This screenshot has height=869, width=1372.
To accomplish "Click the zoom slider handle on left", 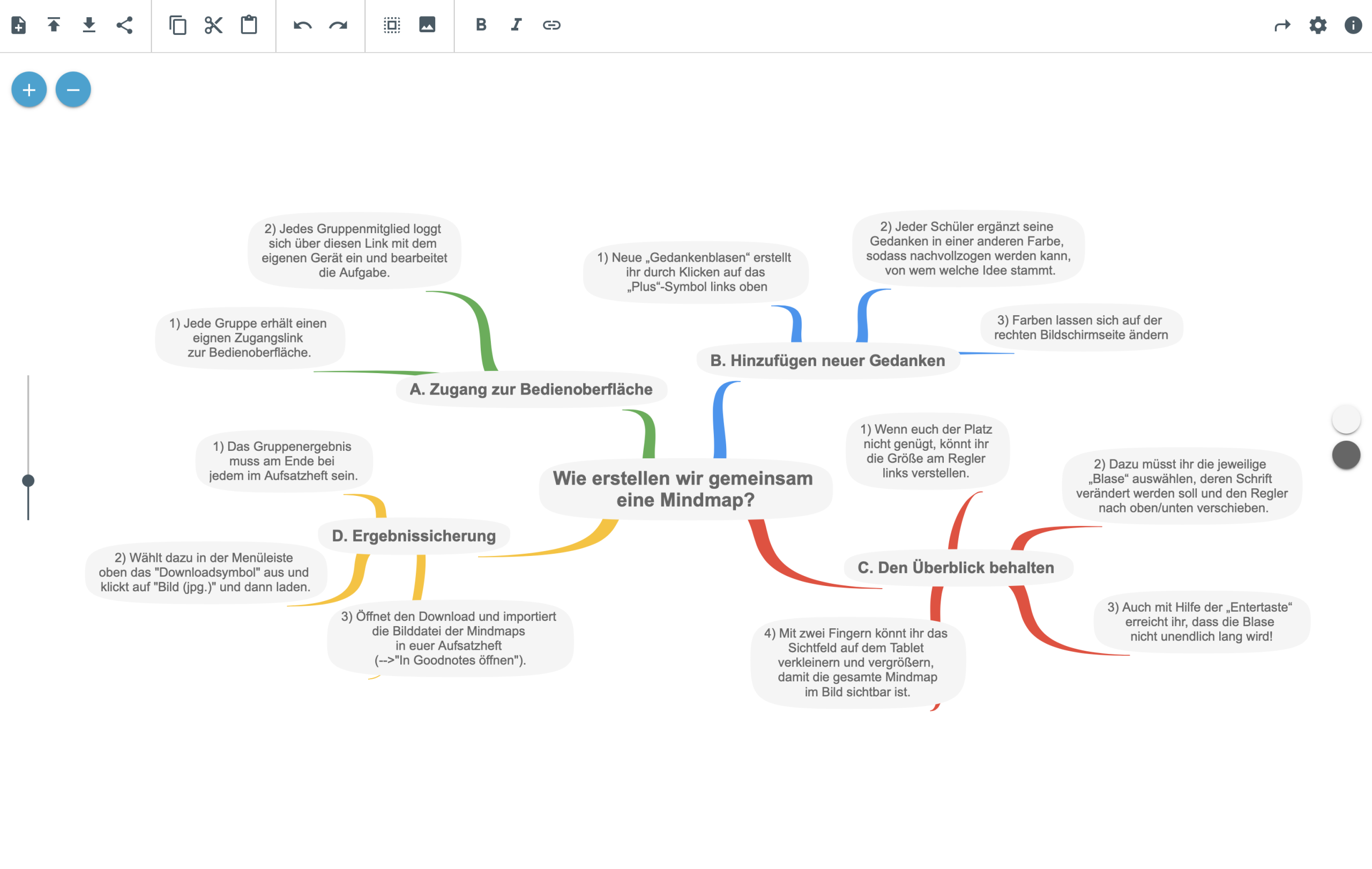I will pos(28,480).
